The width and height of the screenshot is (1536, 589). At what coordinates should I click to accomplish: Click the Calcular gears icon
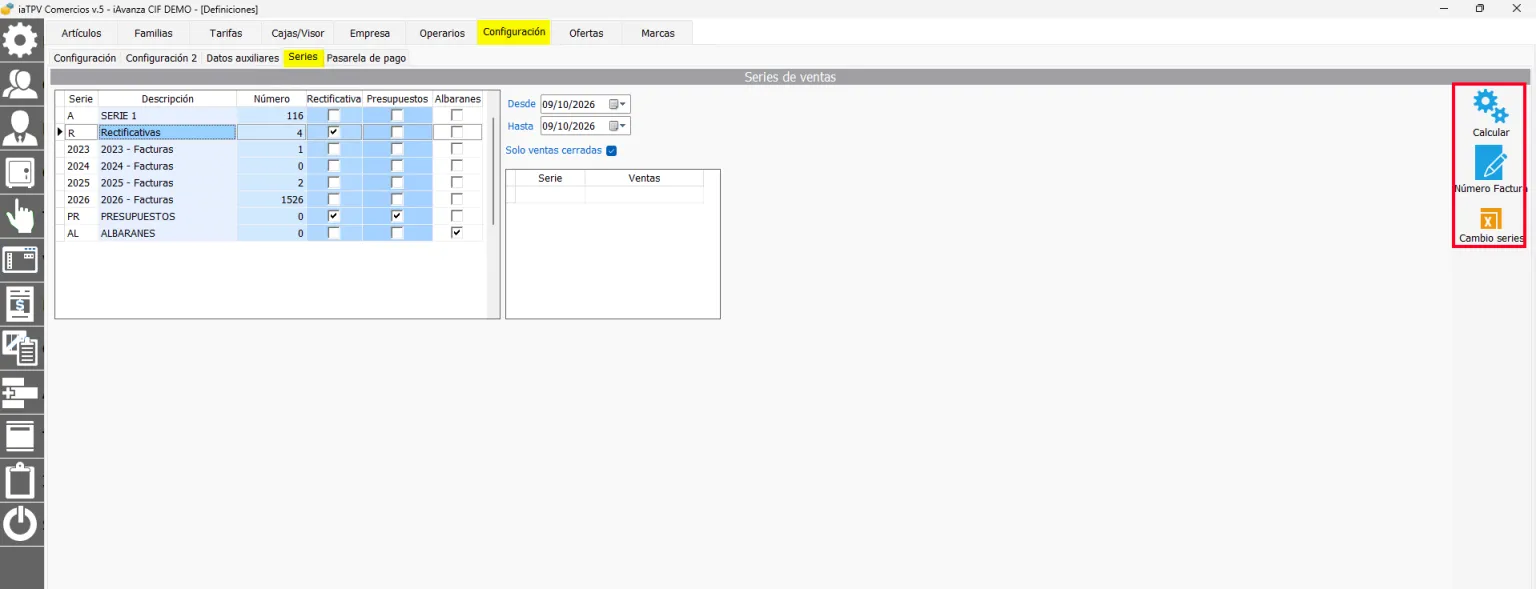1490,106
